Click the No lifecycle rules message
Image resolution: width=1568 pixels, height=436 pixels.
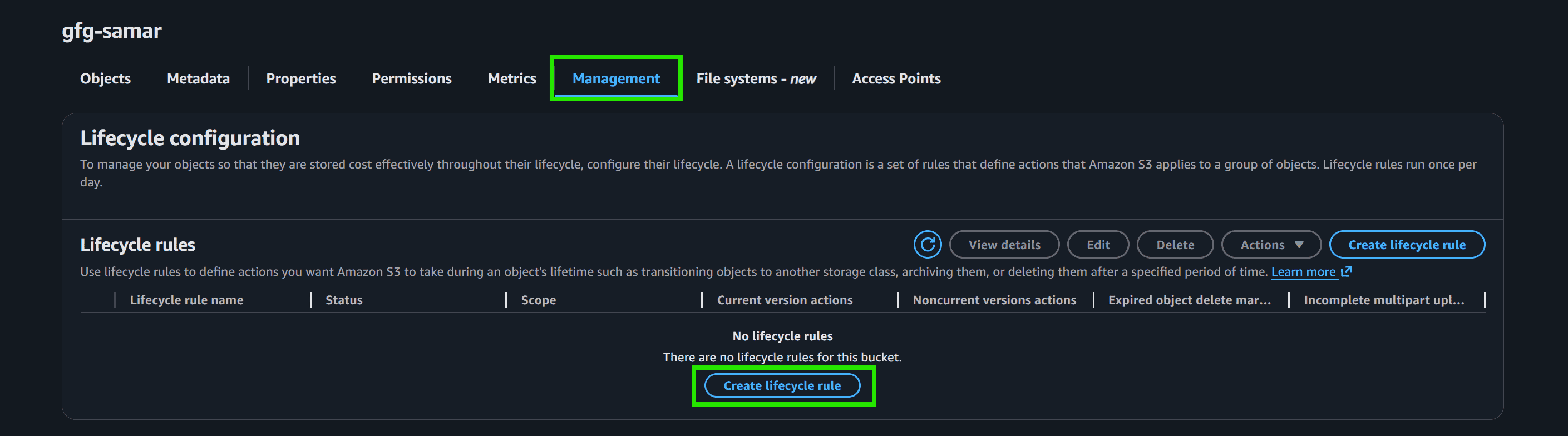[x=782, y=336]
